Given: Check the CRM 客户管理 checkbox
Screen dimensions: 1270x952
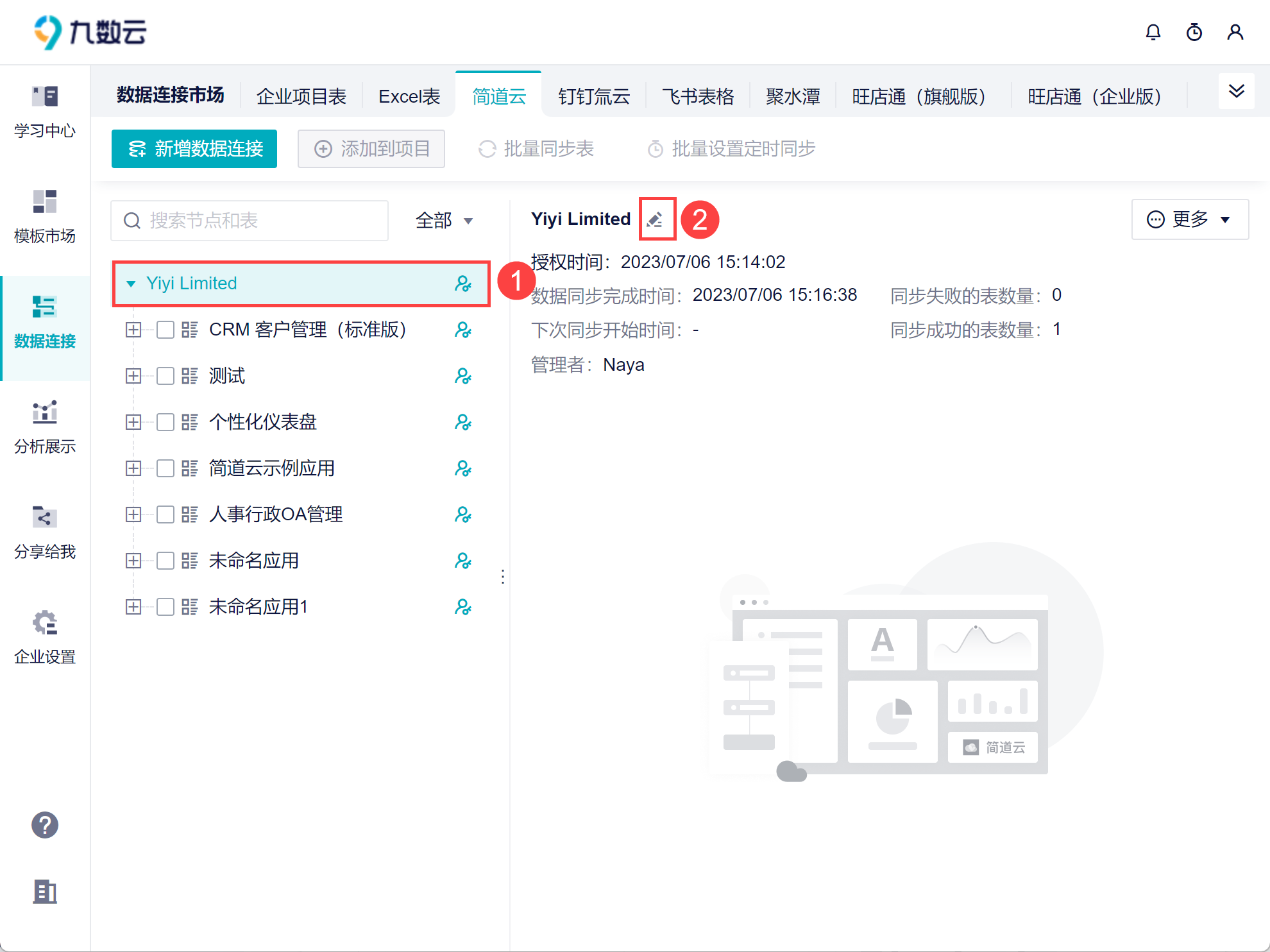Looking at the screenshot, I should tap(165, 330).
